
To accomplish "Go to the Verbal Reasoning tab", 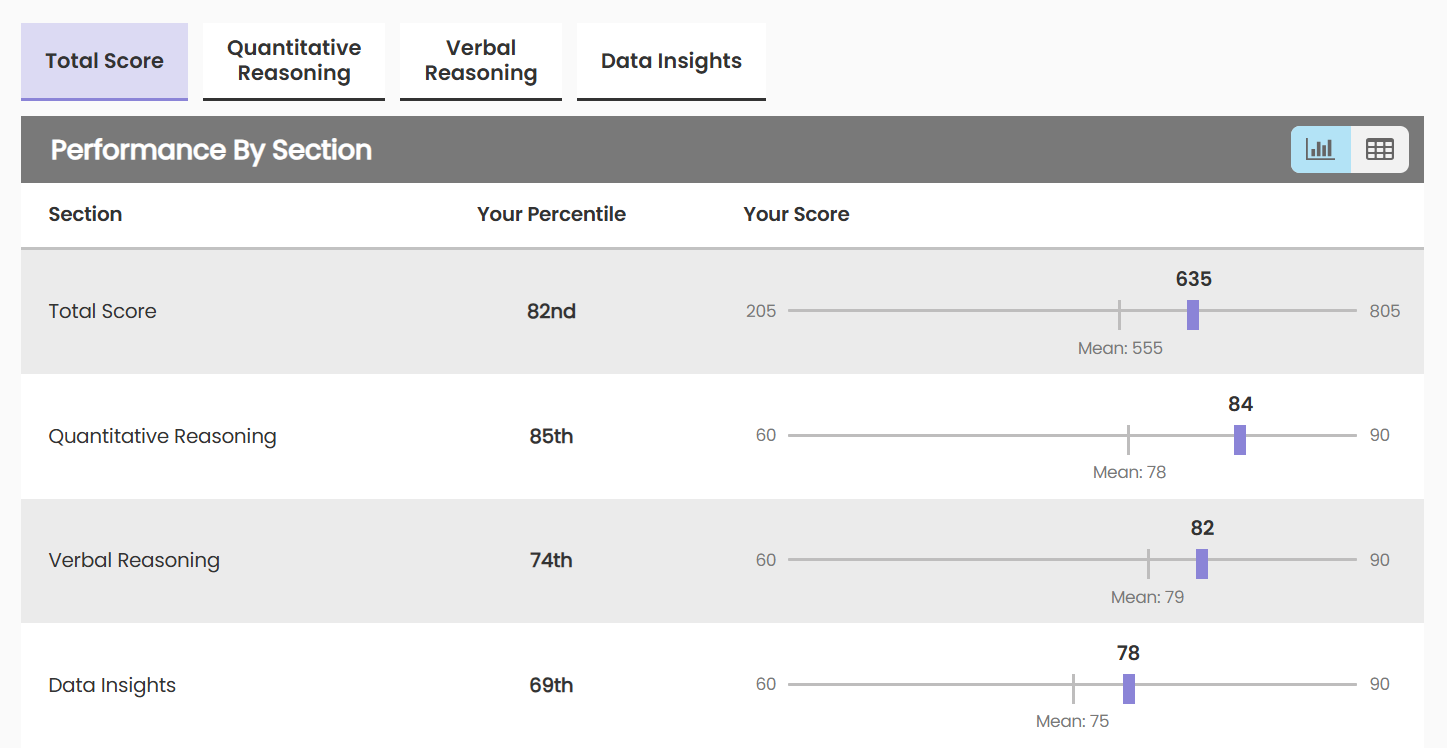I will 481,61.
